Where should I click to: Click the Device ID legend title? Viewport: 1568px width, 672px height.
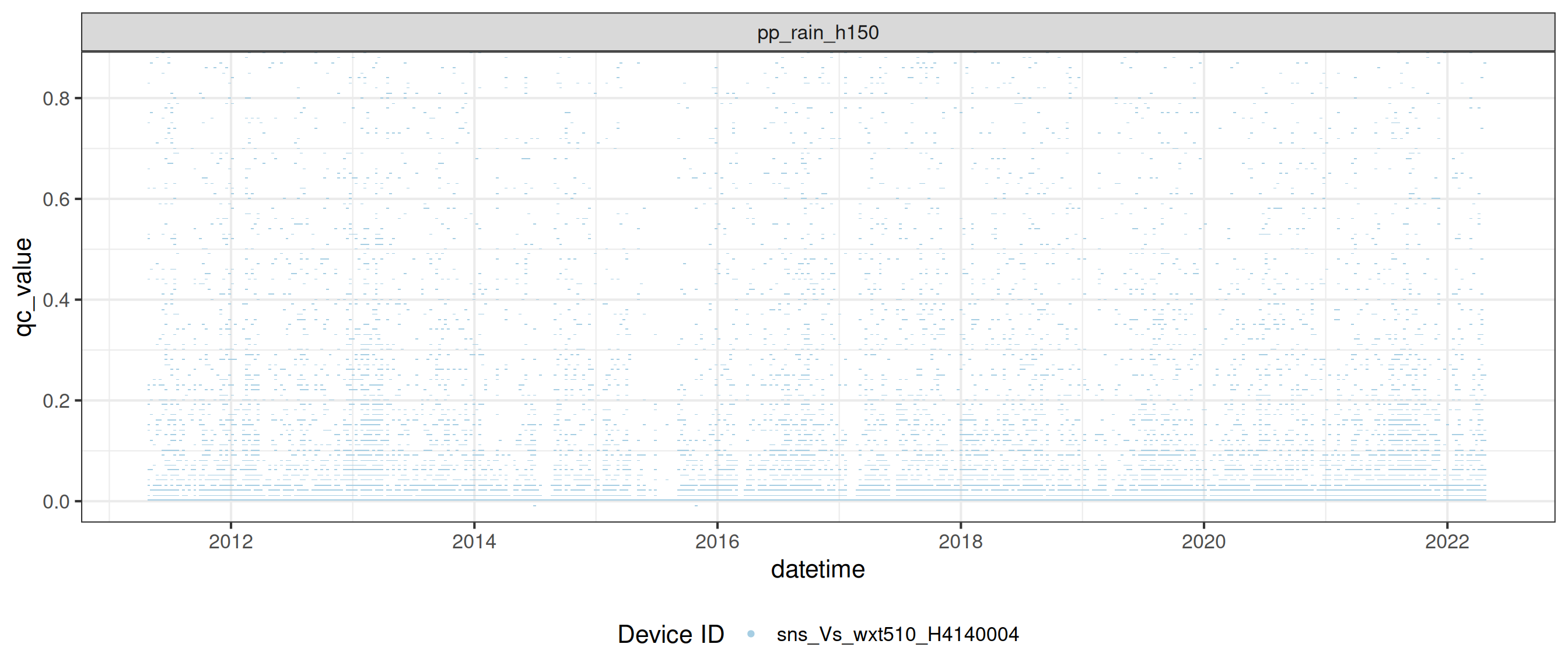pos(670,634)
